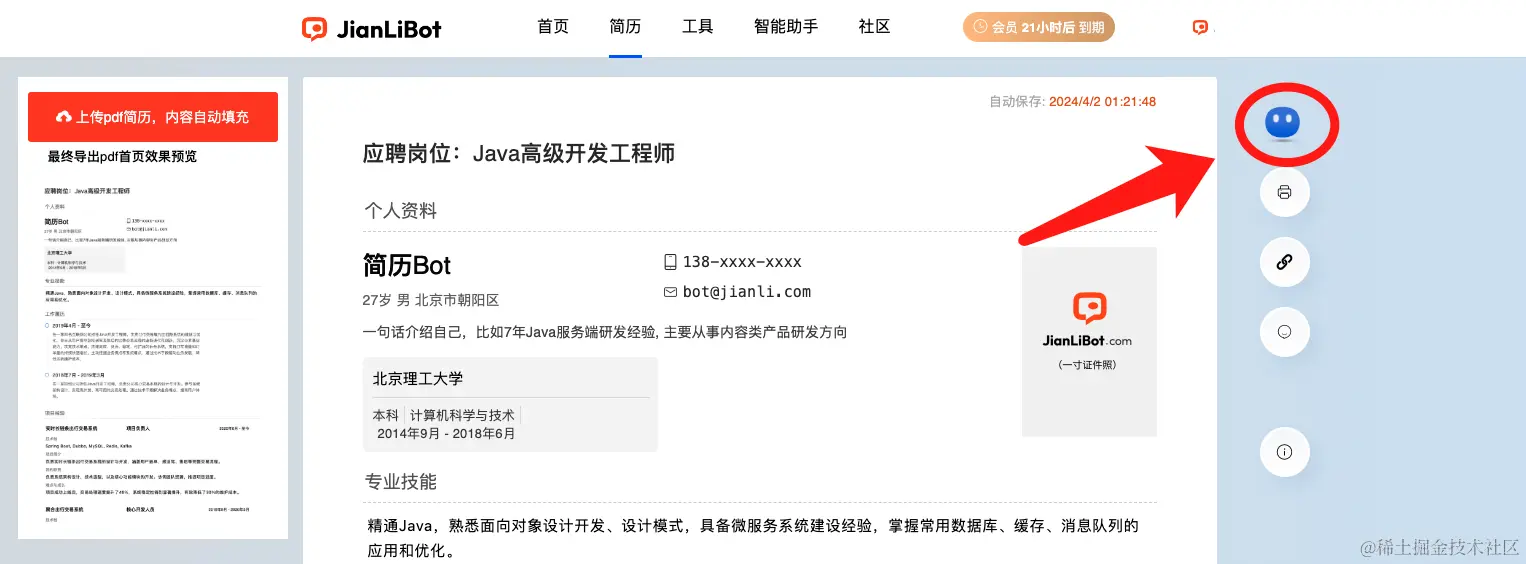Click 上传pdf简历，内容自动填充 button
Screen dimensions: 1526x564
(153, 117)
